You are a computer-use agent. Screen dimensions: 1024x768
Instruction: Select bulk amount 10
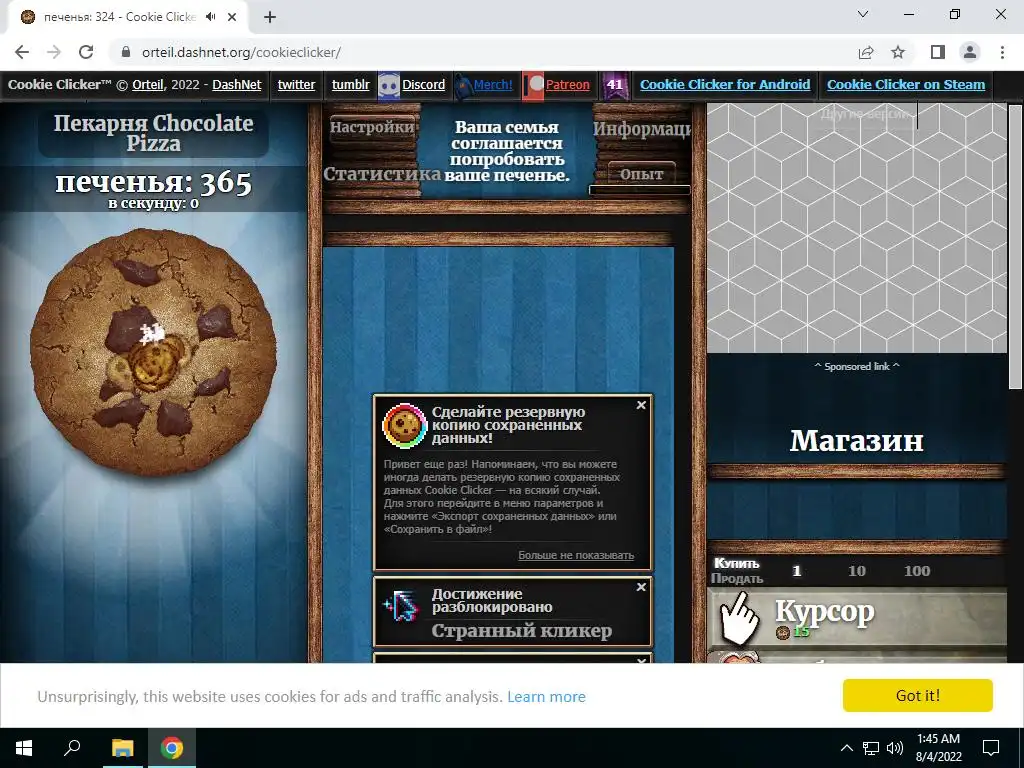click(857, 571)
